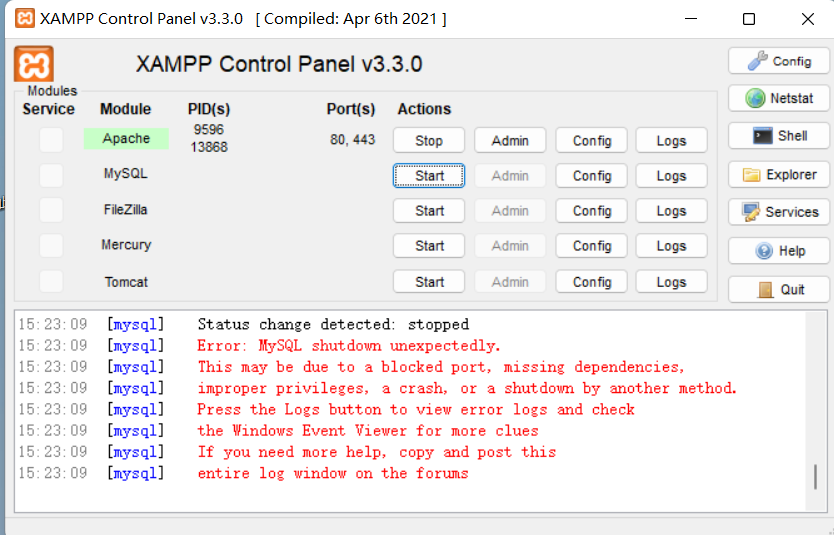Toggle the Tomcat service checkbox

52,281
